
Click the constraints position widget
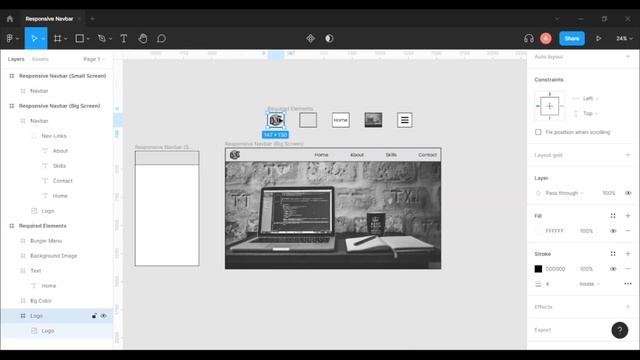click(550, 106)
